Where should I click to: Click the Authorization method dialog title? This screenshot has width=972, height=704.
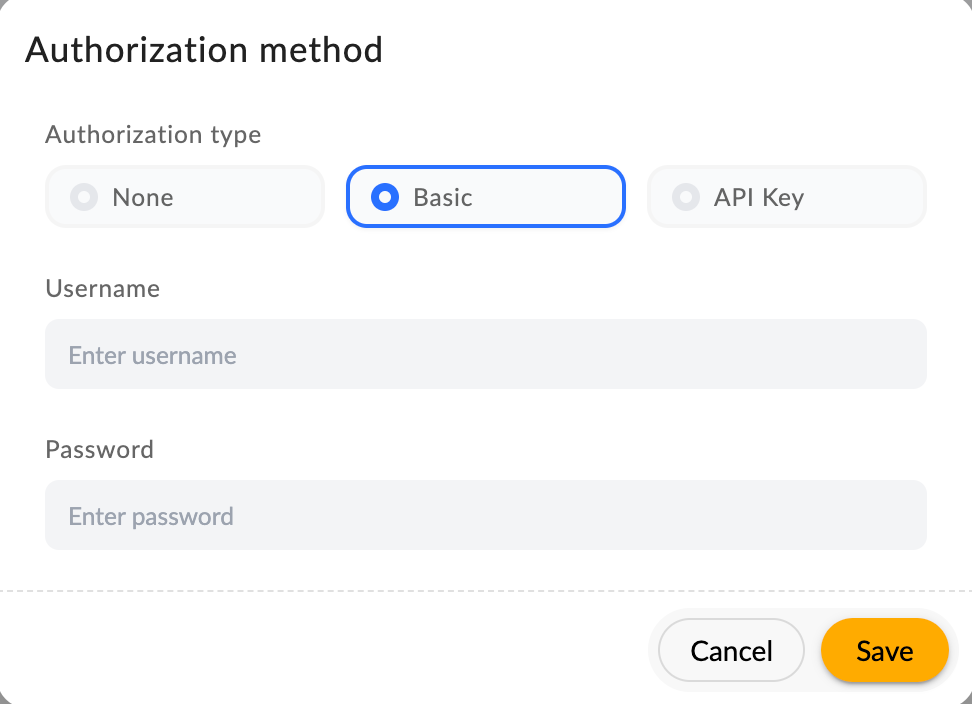[x=205, y=49]
